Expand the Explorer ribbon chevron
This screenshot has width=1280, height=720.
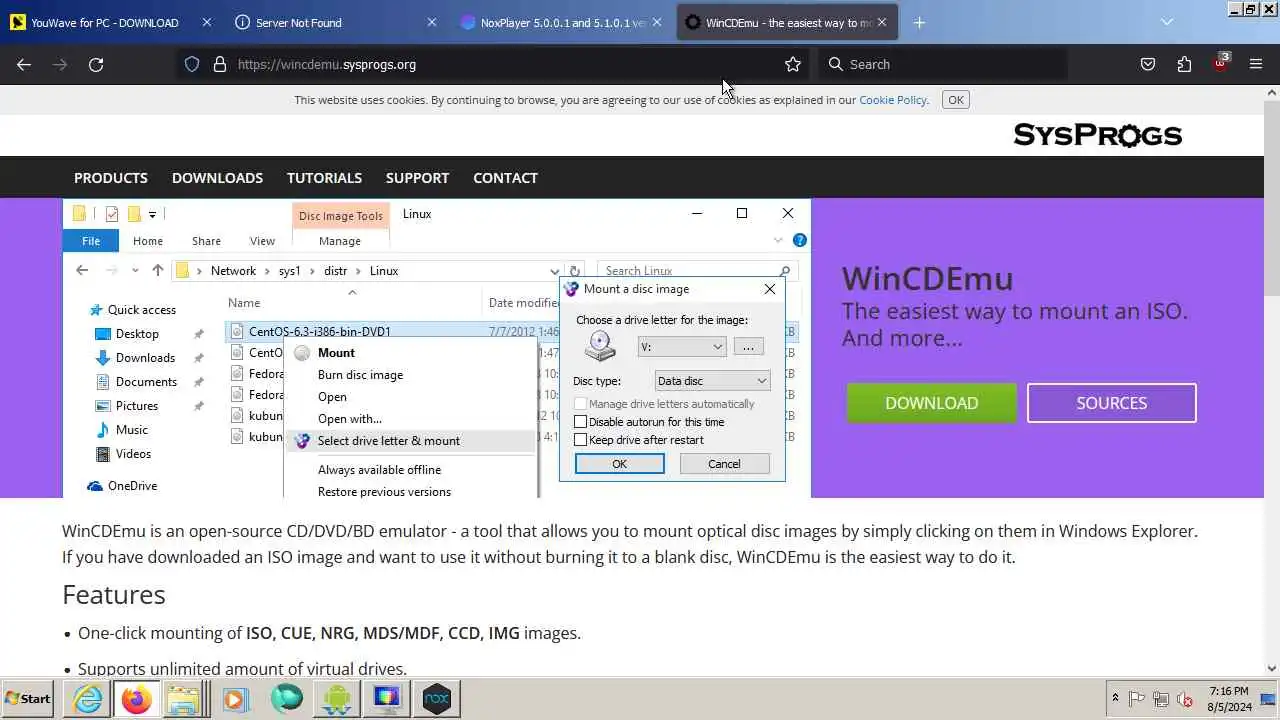point(778,240)
